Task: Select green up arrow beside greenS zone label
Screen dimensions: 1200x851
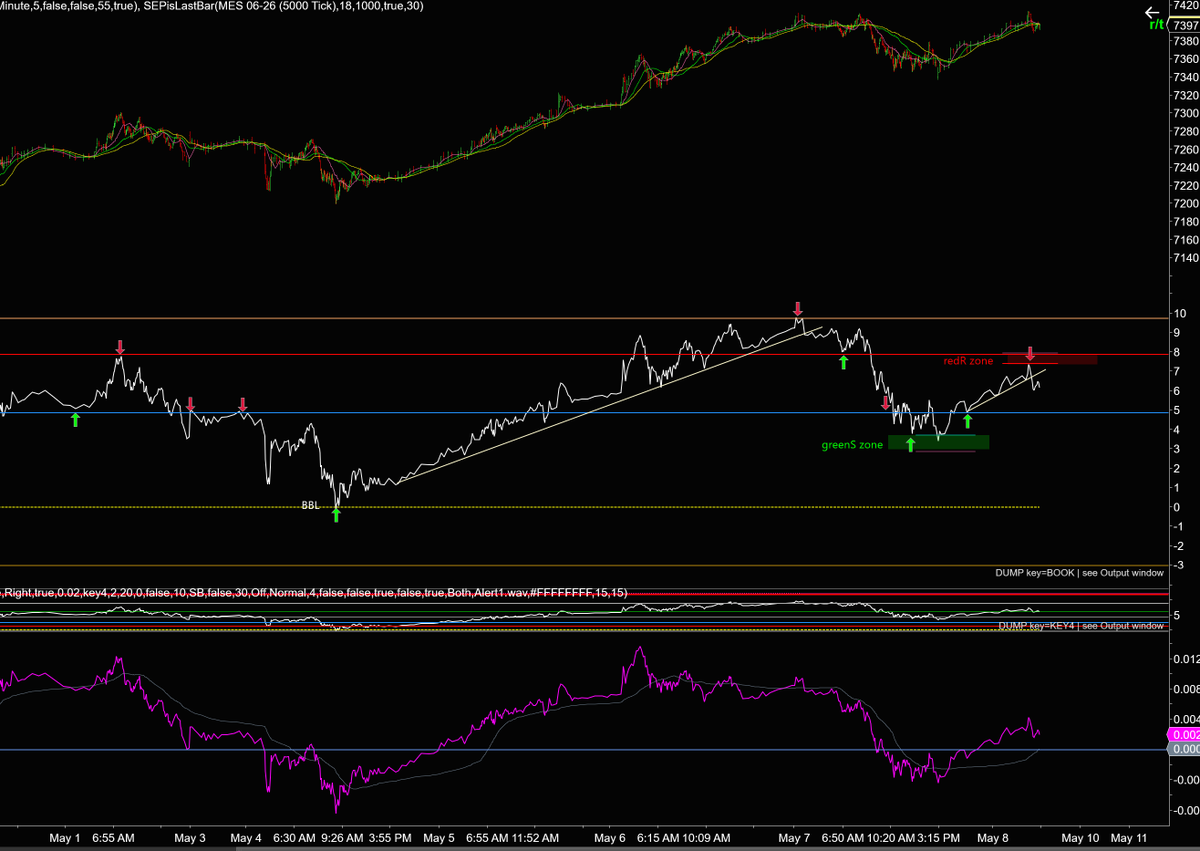Action: coord(910,444)
